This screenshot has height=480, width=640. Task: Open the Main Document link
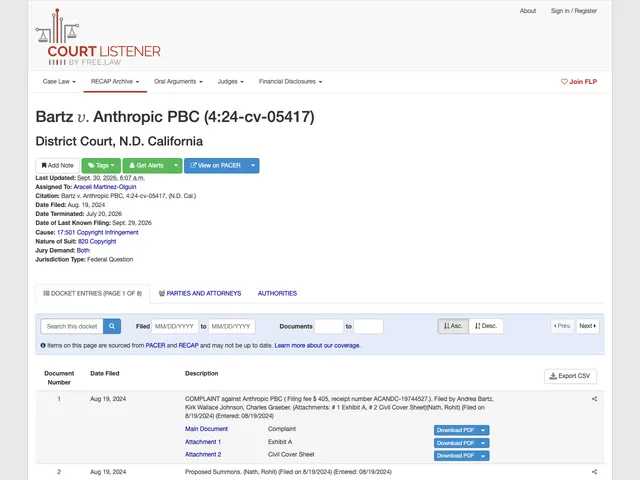pos(206,429)
